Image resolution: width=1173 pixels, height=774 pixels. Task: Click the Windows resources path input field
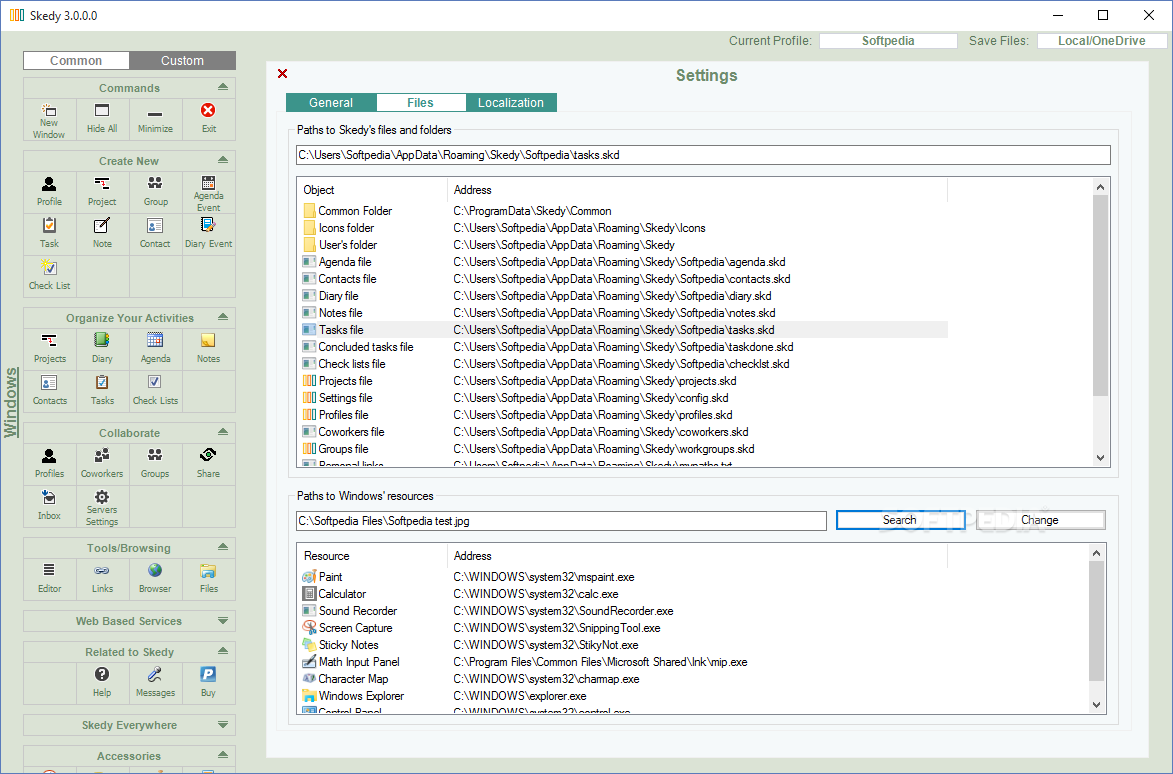click(x=561, y=521)
